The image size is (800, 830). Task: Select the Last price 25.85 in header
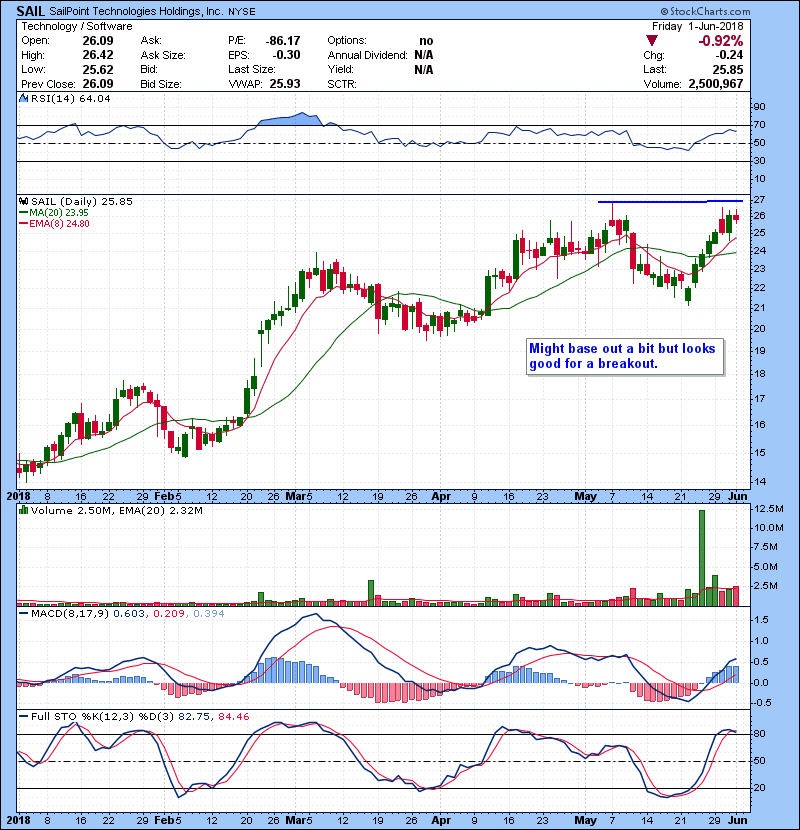727,69
